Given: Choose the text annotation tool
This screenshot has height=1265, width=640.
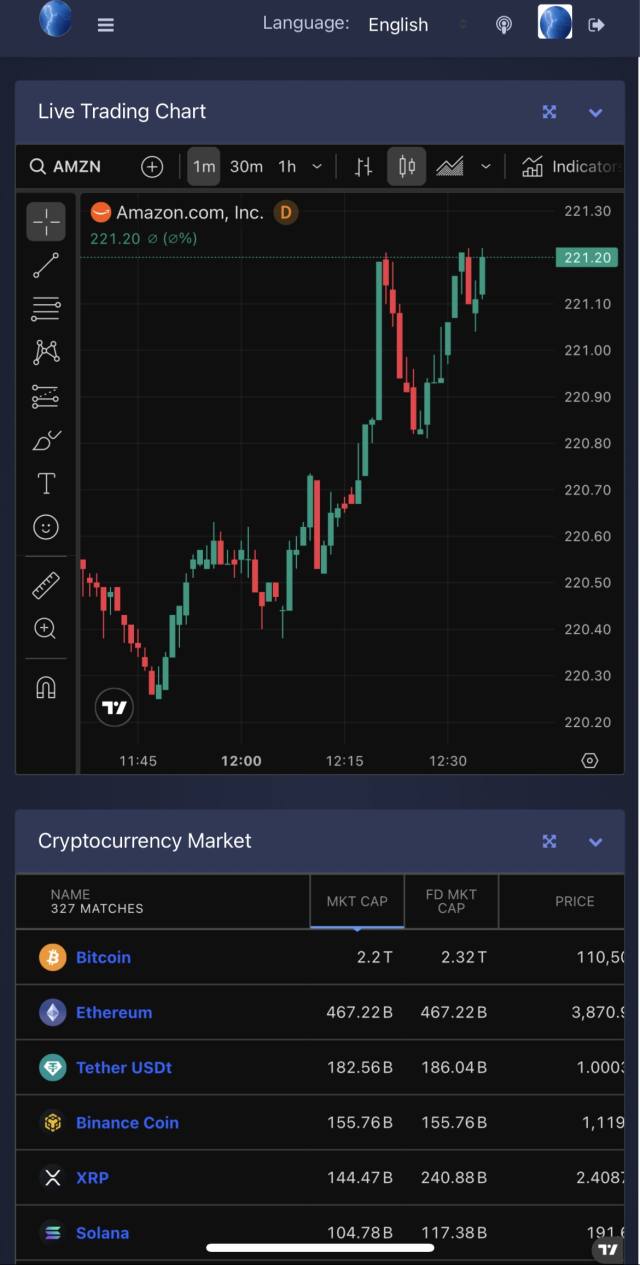Looking at the screenshot, I should pos(46,484).
